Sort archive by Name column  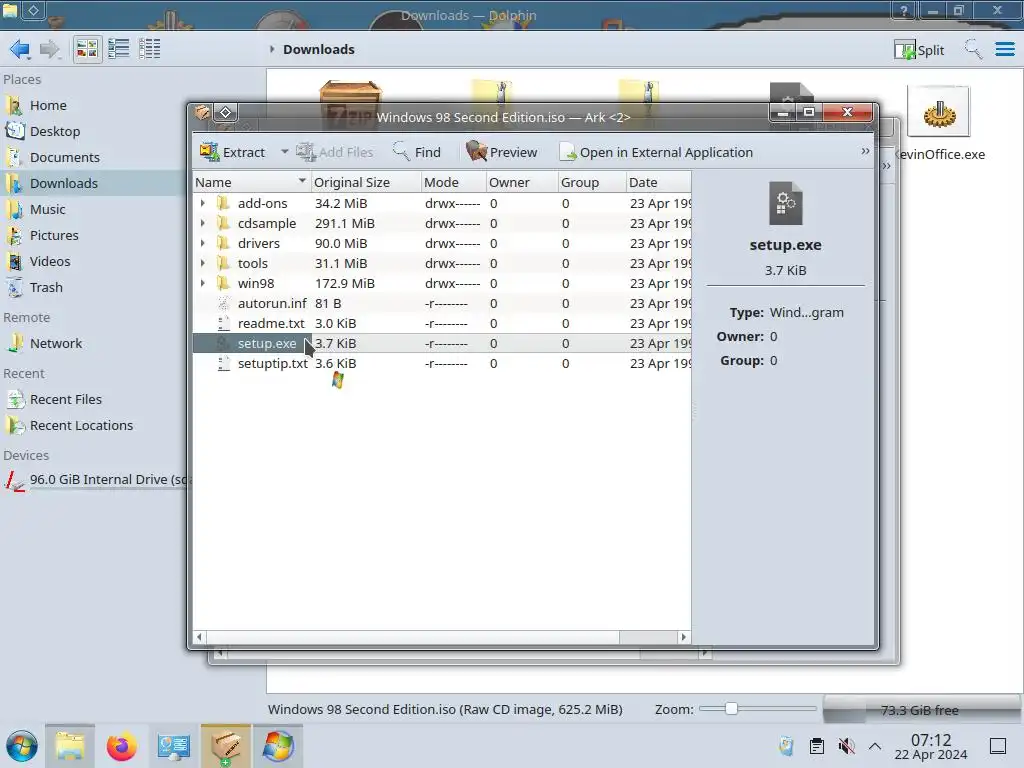(251, 182)
